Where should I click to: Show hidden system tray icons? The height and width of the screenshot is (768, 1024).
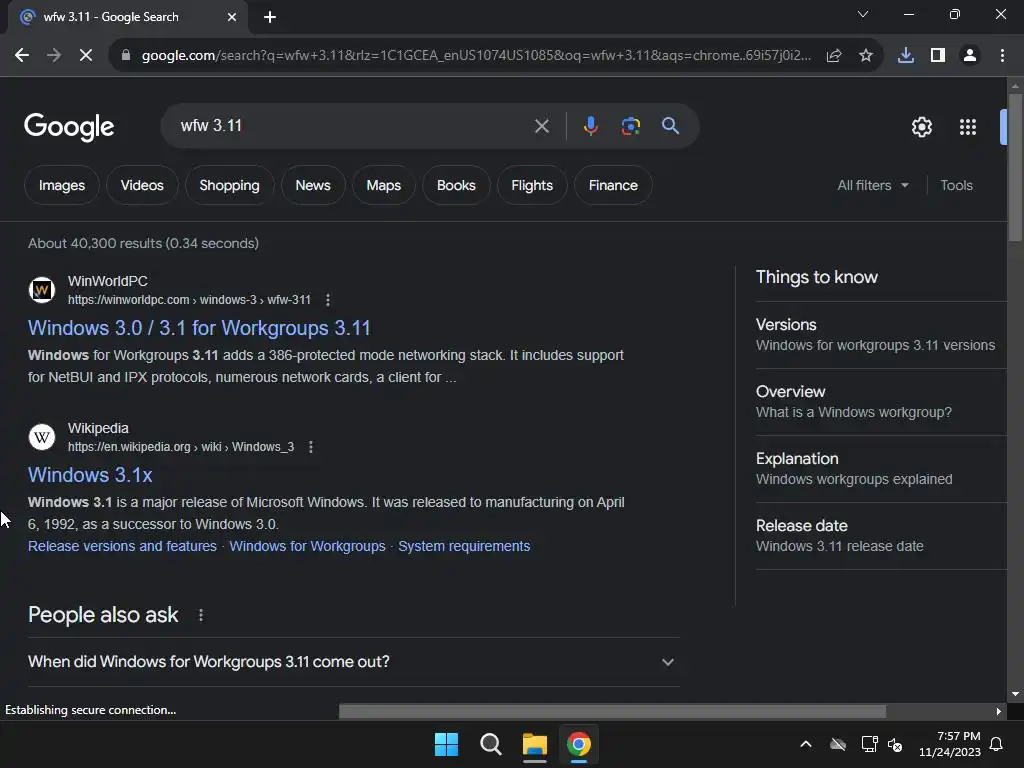click(x=806, y=744)
